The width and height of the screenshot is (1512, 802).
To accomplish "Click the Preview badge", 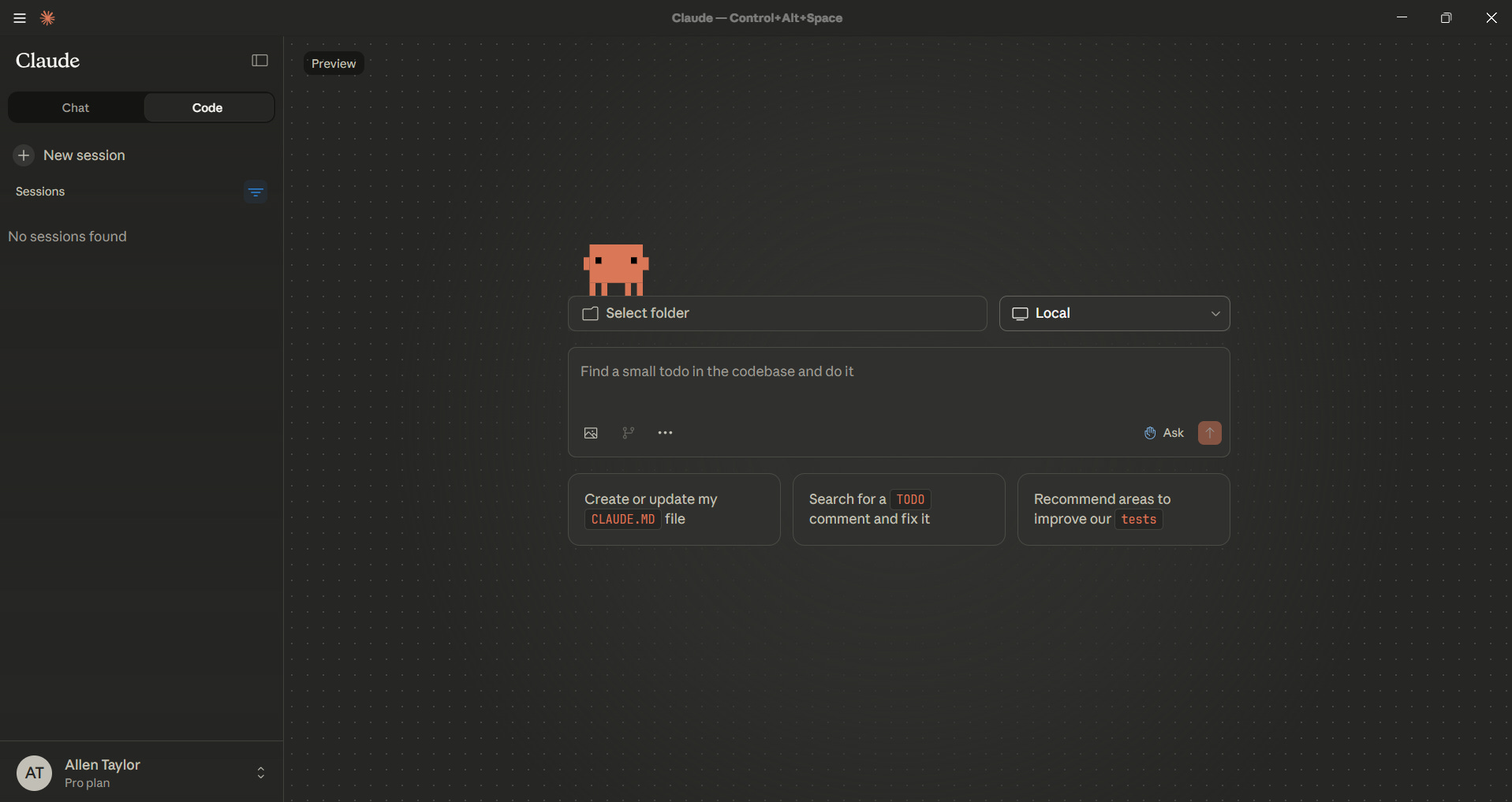I will [x=334, y=64].
